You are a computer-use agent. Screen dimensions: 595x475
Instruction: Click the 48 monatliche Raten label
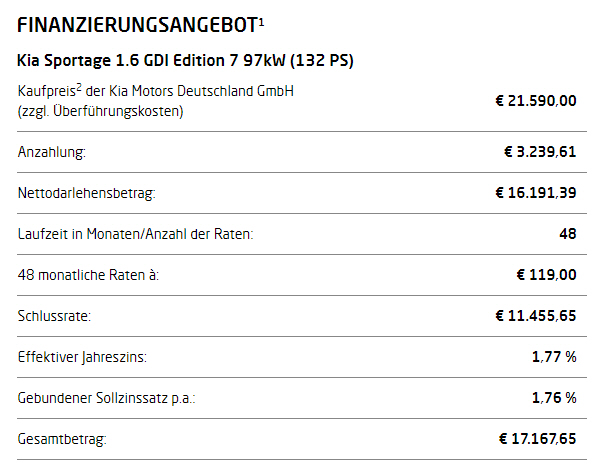click(x=88, y=275)
